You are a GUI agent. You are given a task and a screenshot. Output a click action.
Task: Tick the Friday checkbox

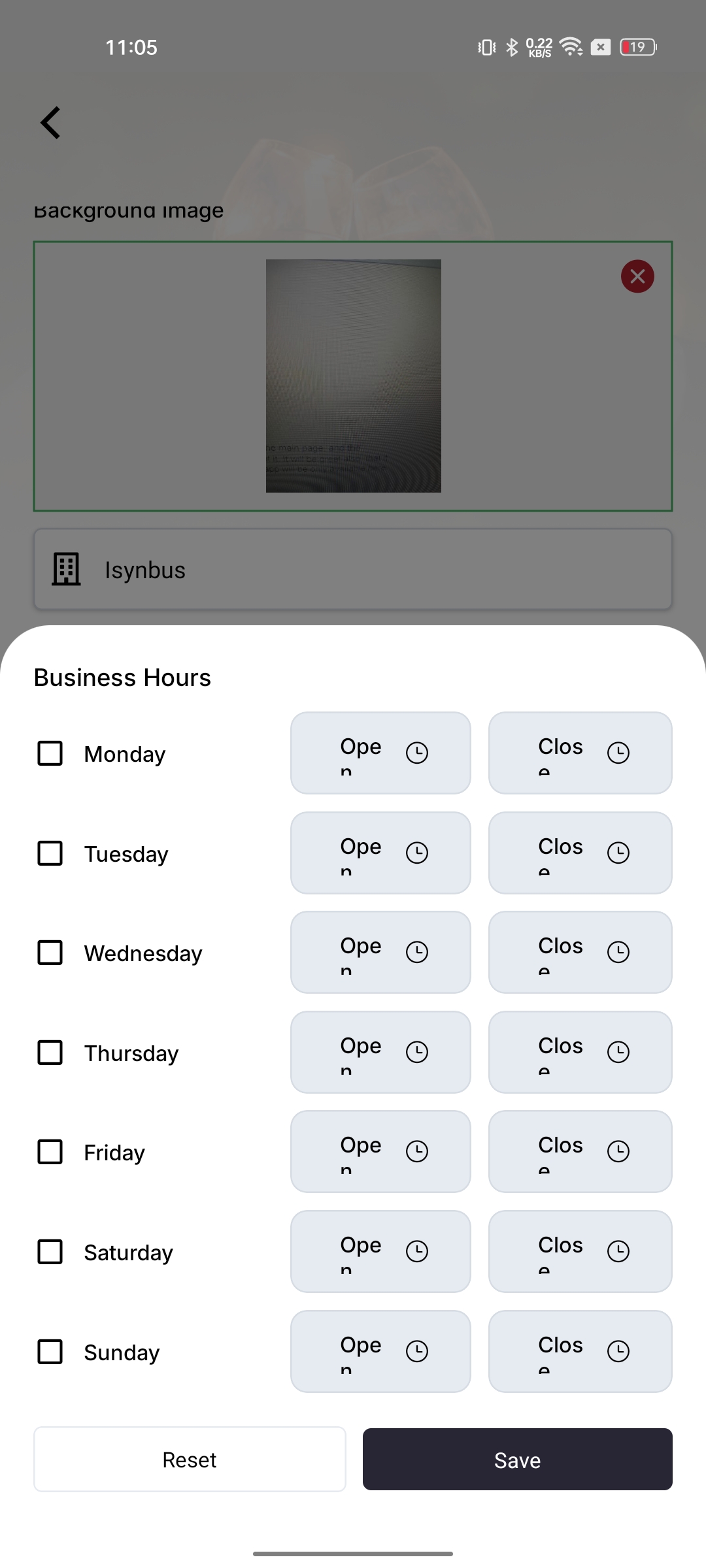point(50,1152)
